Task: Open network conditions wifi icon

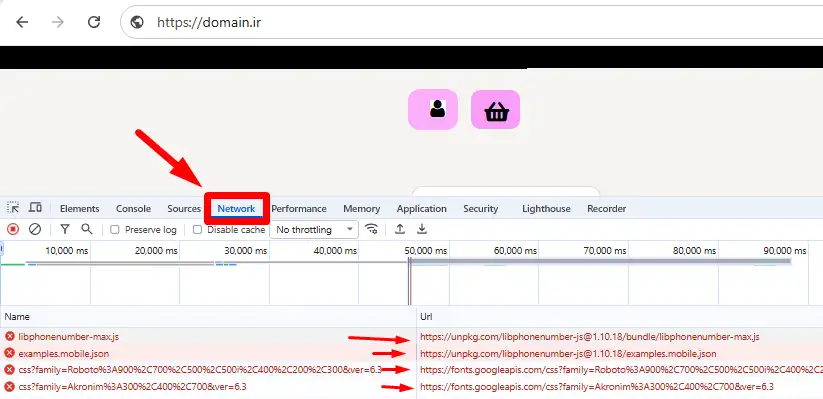Action: (x=372, y=229)
